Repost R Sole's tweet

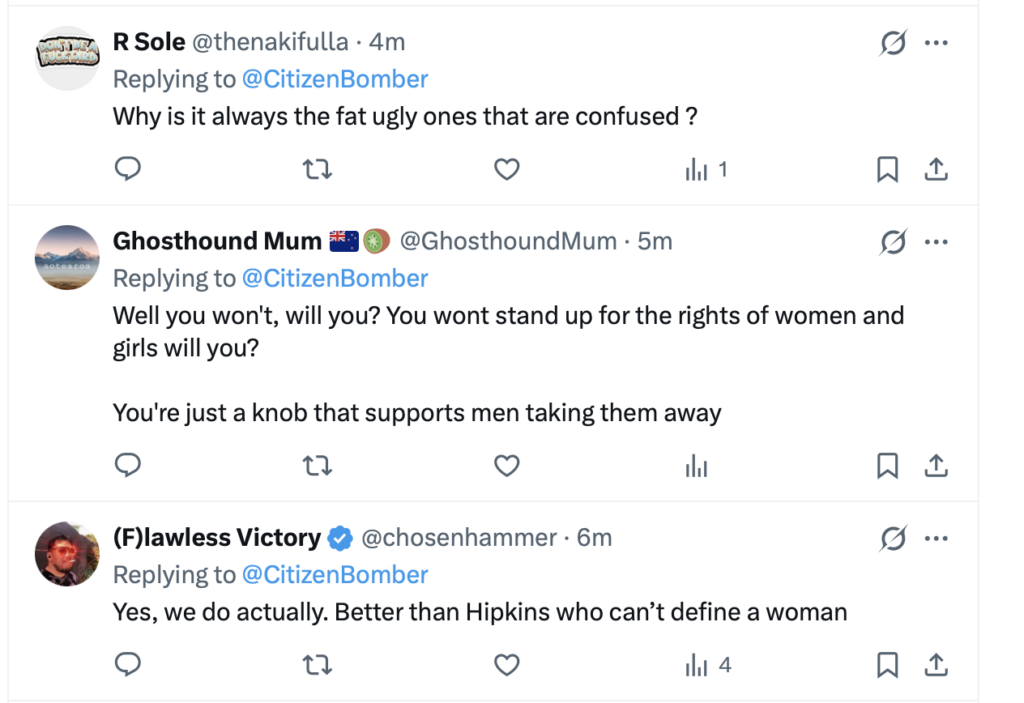coord(317,170)
